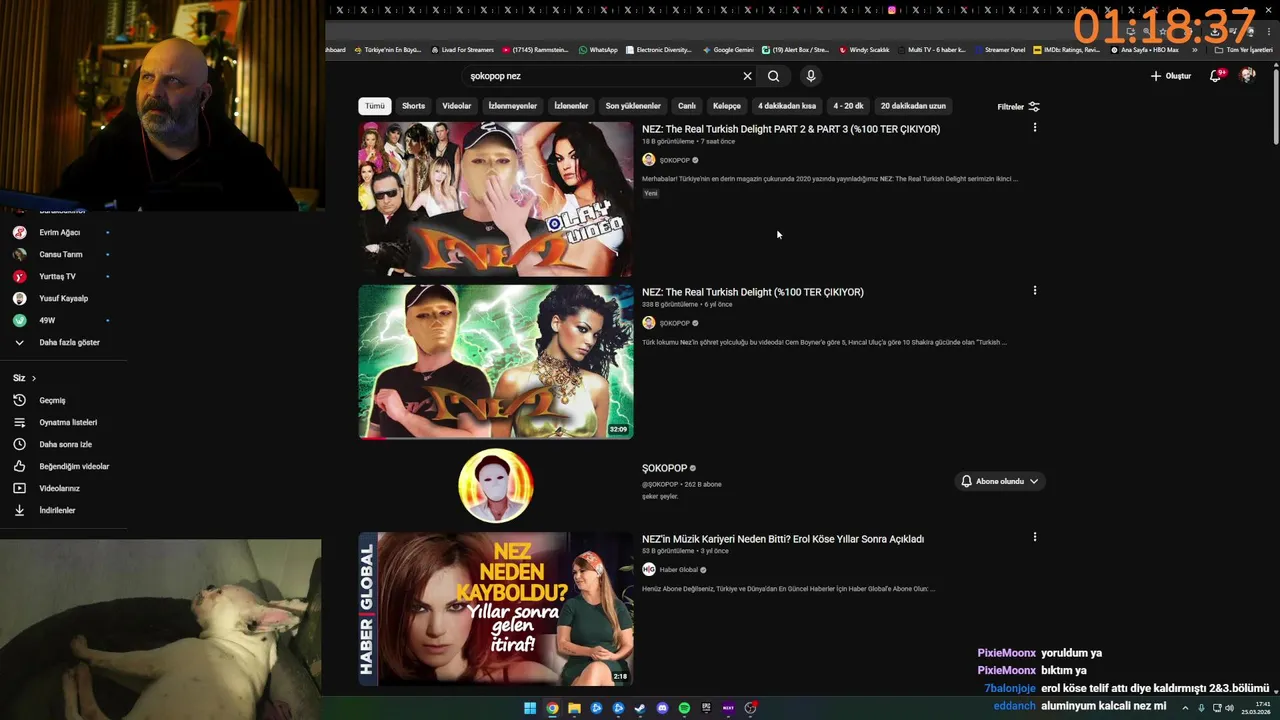
Task: Select the Videolar filter chip
Action: pos(457,106)
